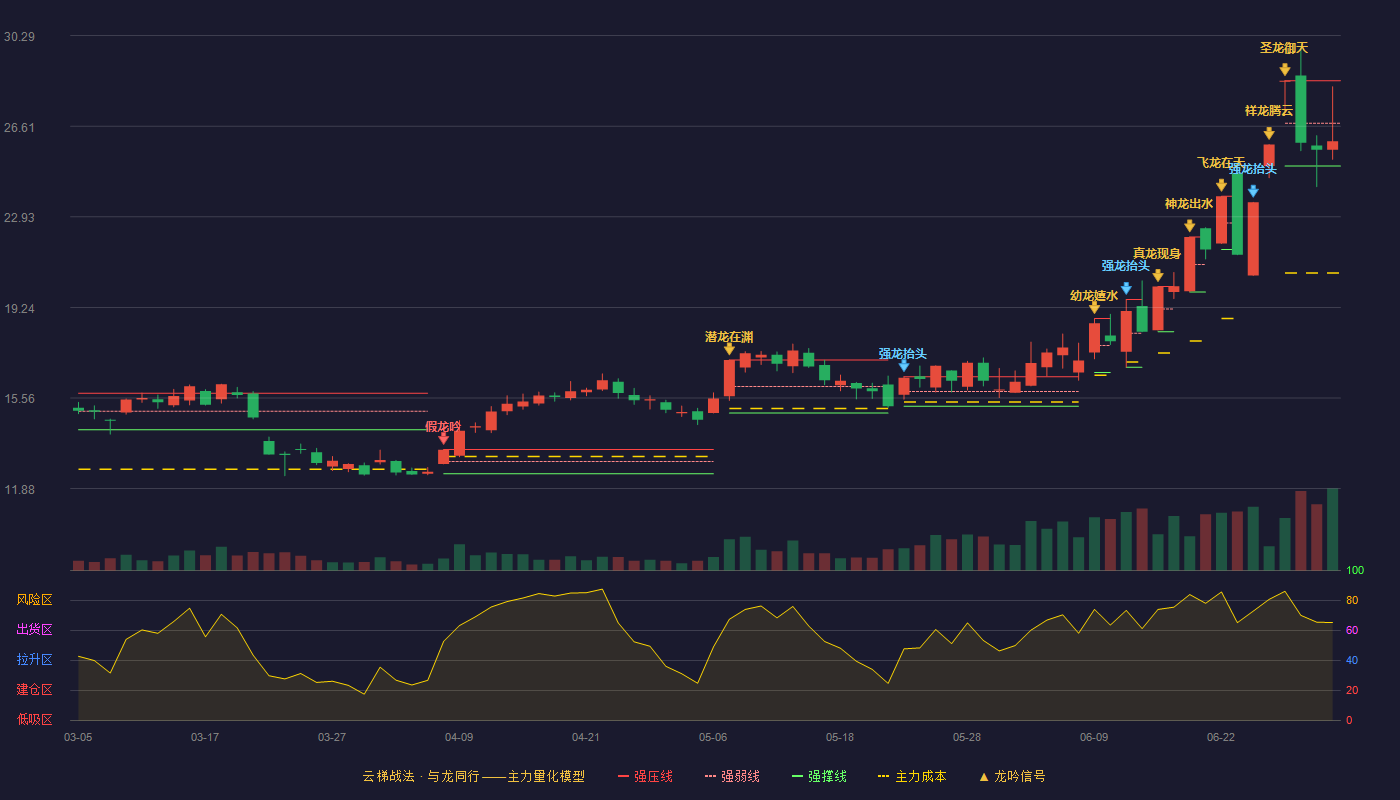The image size is (1400, 800).
Task: Click the 低吸区 zone label
Action: [35, 719]
